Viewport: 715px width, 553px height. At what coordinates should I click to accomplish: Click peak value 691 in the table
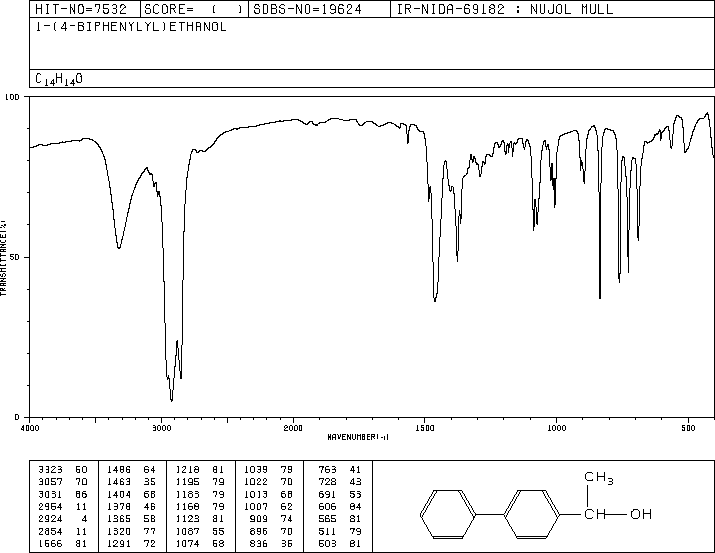(x=327, y=494)
